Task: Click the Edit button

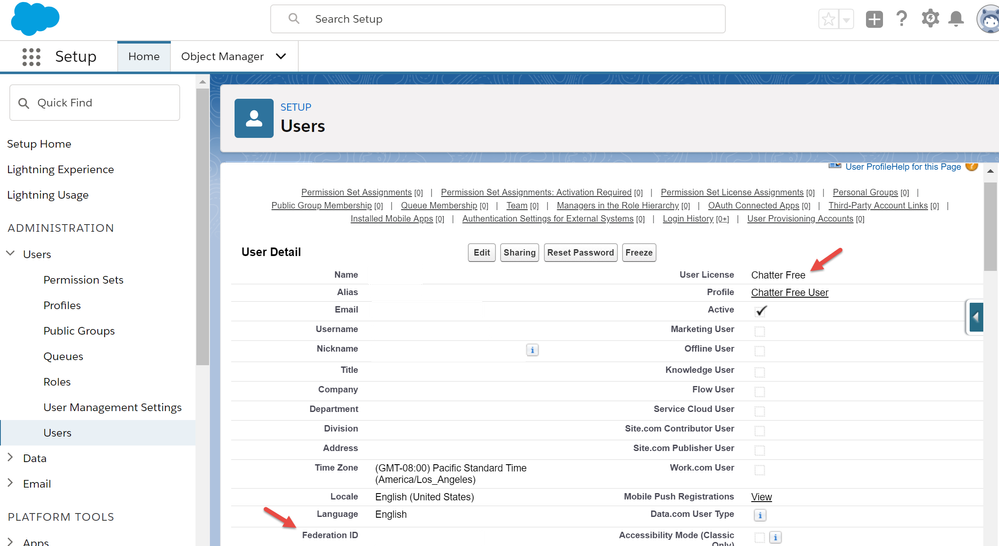Action: pyautogui.click(x=482, y=253)
